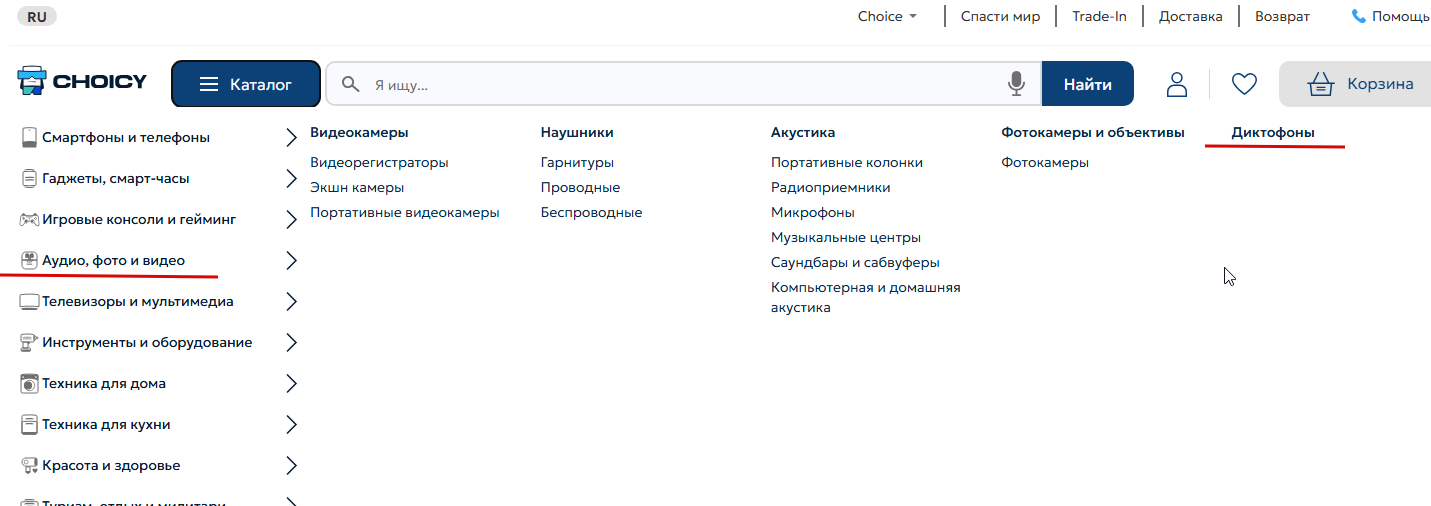Image resolution: width=1431 pixels, height=506 pixels.
Task: Open Микрофоны subcategory
Action: (813, 212)
